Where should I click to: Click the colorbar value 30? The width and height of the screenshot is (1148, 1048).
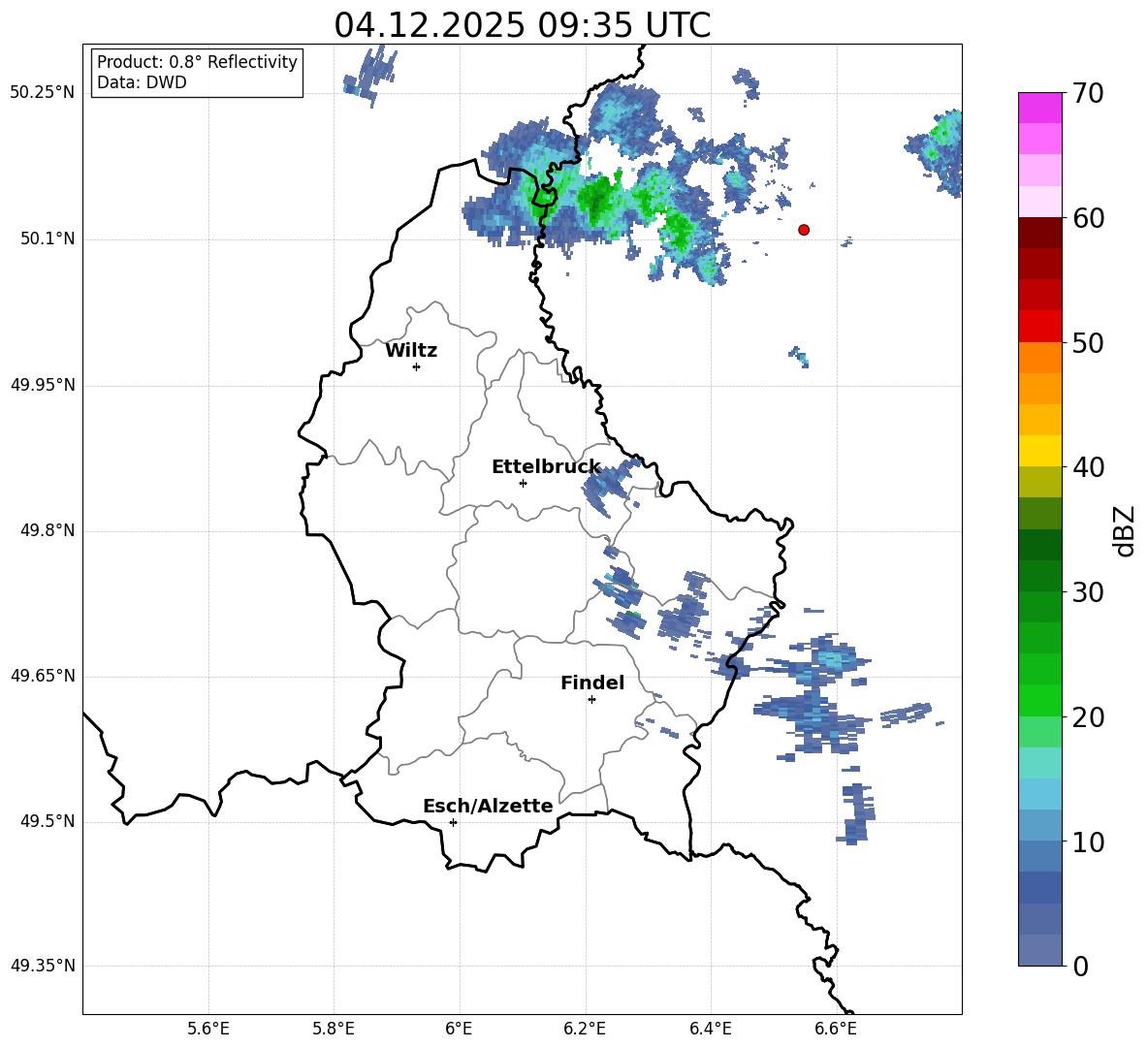click(1088, 591)
